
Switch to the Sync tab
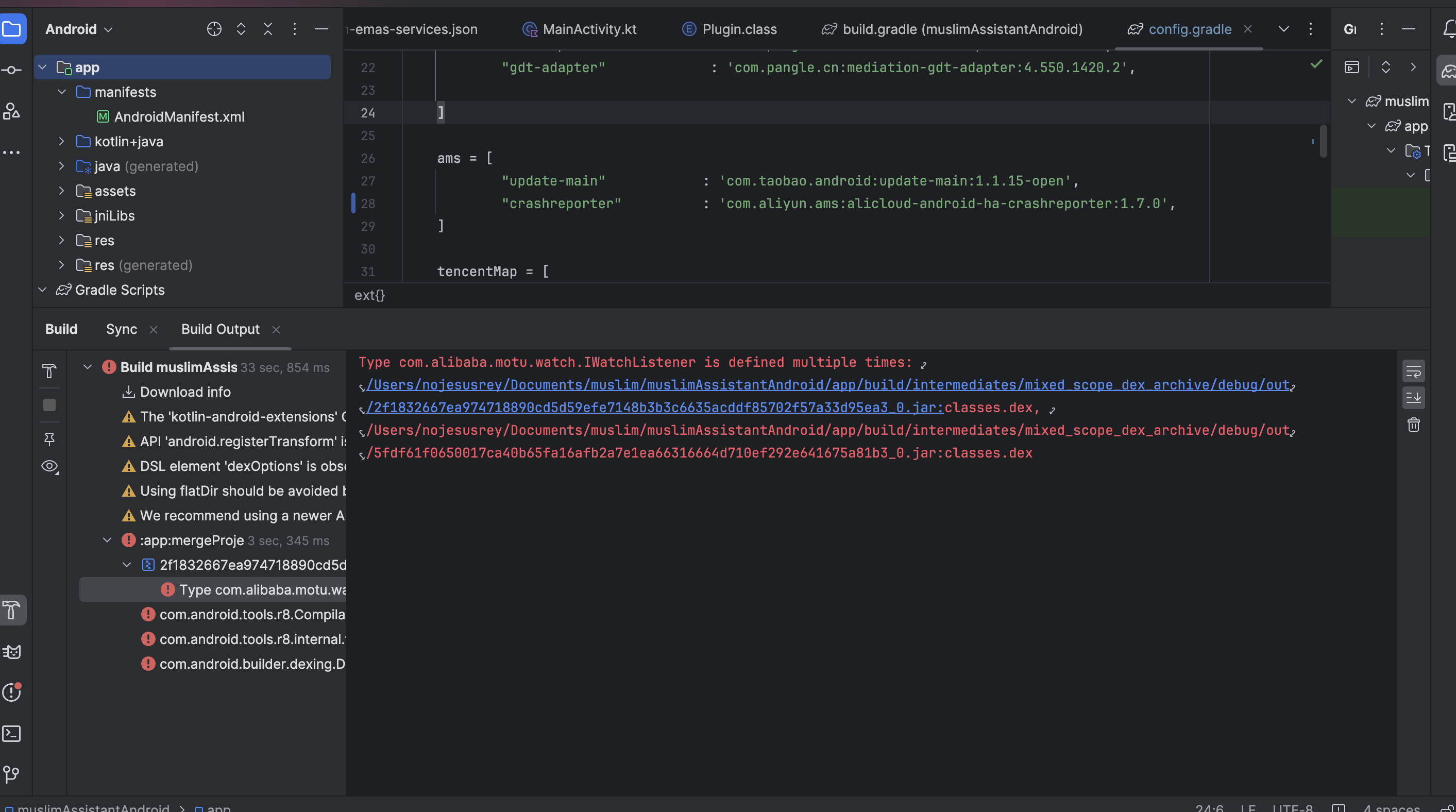(122, 329)
